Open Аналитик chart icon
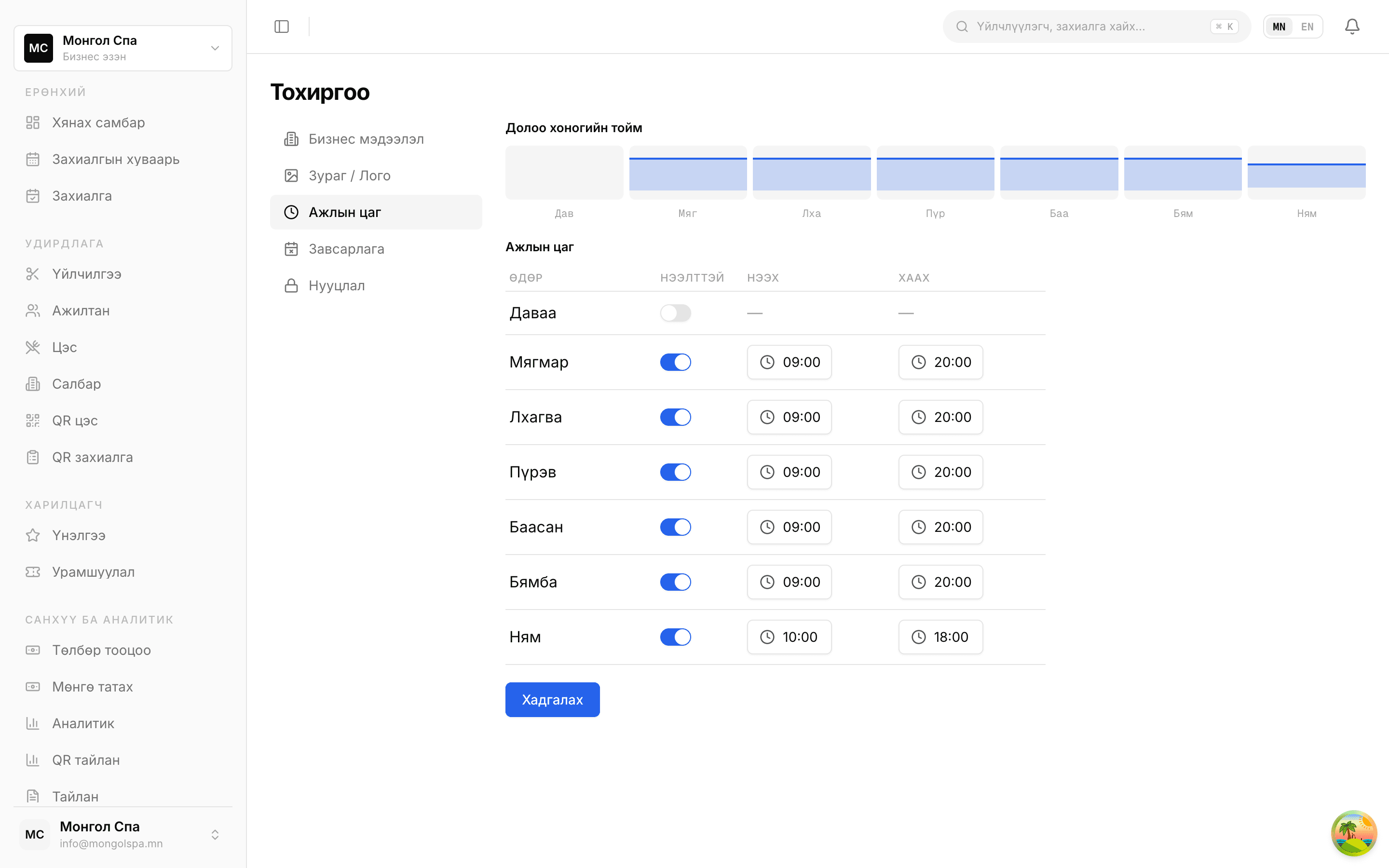1389x868 pixels. 33,723
